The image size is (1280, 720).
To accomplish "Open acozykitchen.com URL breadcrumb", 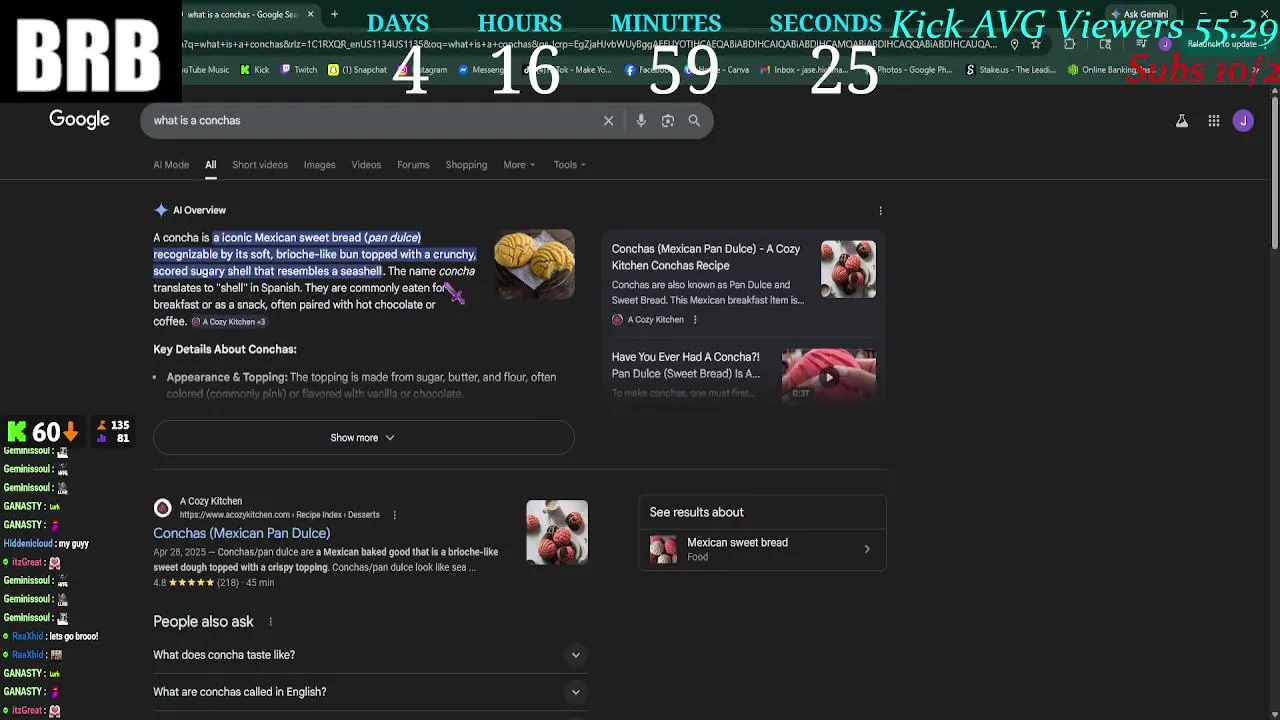I will pos(279,515).
